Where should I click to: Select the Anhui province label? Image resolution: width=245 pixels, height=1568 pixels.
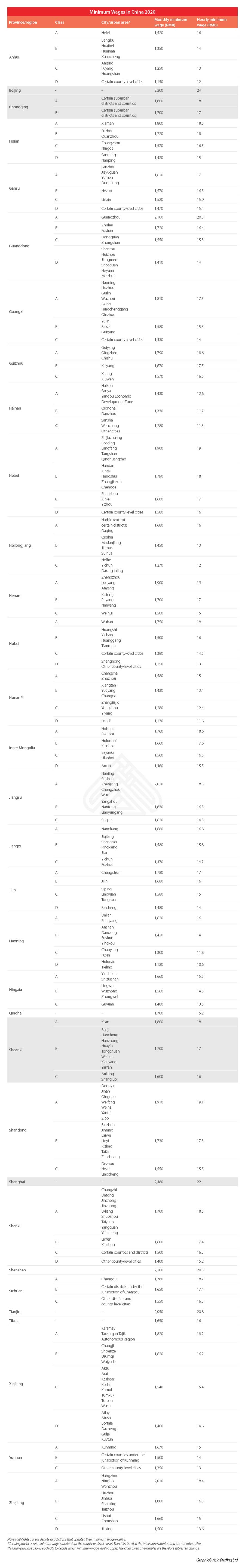[15, 57]
